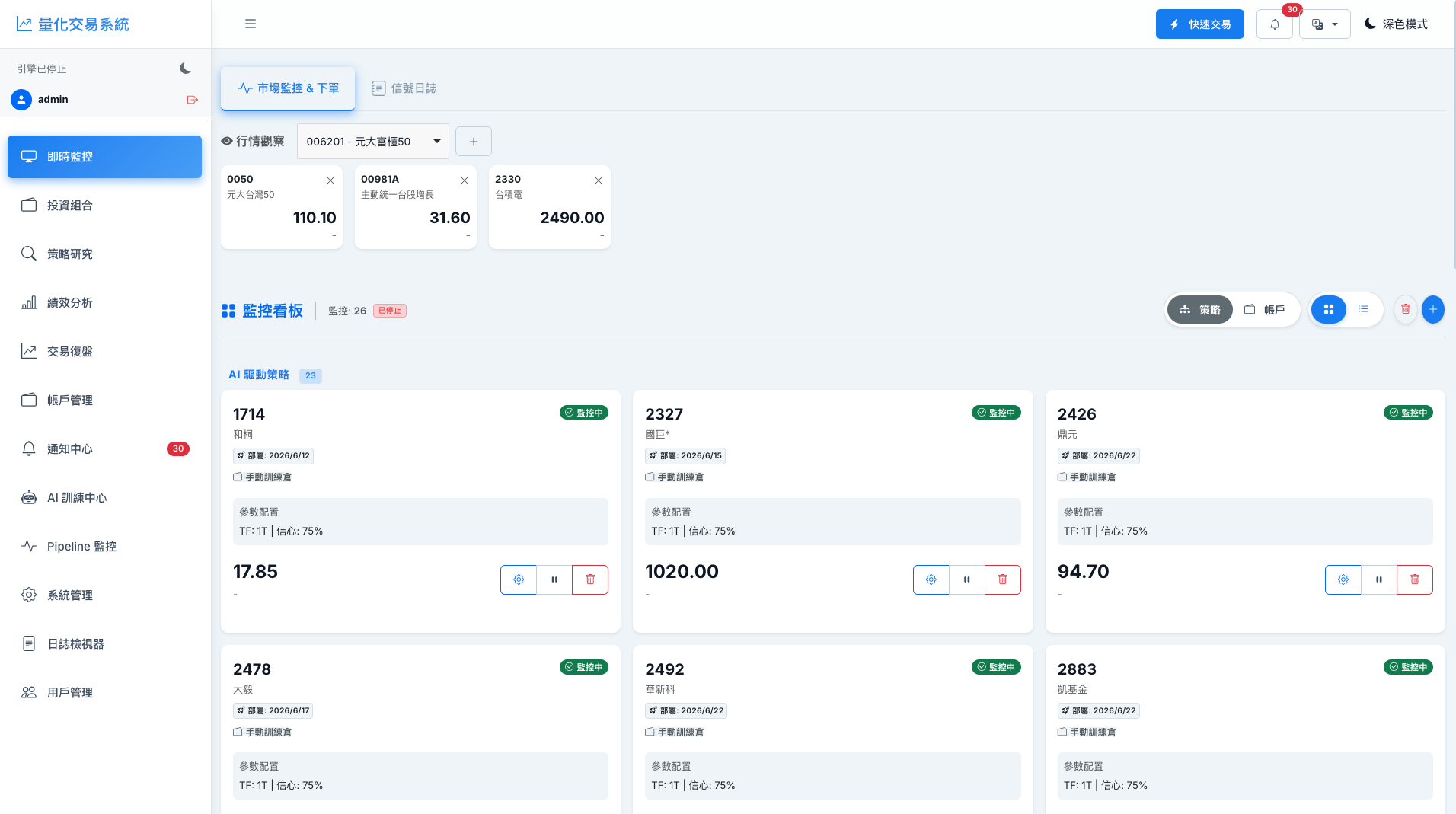Switch dashboard grouping to 帳戶

point(1265,309)
